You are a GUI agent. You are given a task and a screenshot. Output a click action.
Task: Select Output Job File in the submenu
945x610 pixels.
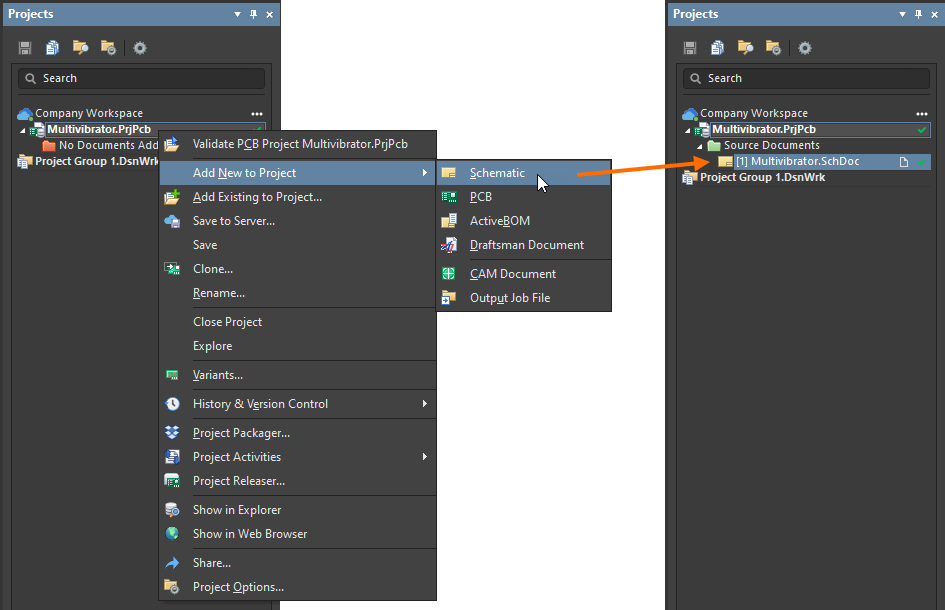(509, 298)
